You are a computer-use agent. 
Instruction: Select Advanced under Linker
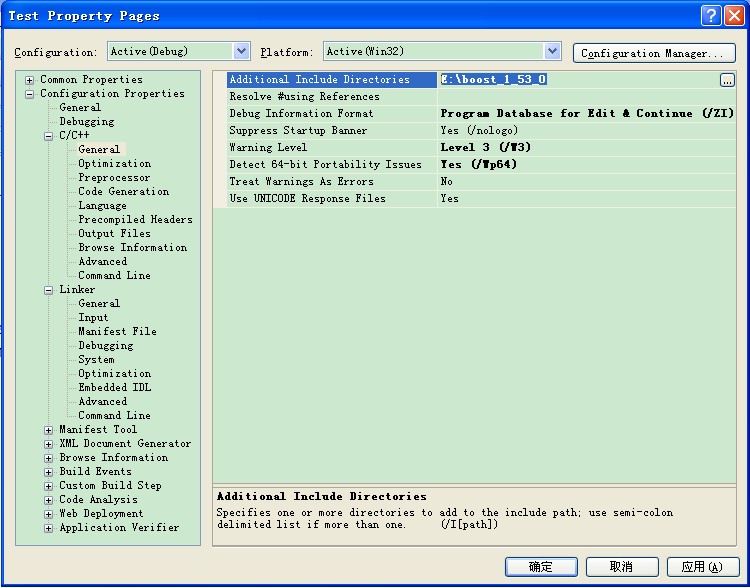point(102,401)
